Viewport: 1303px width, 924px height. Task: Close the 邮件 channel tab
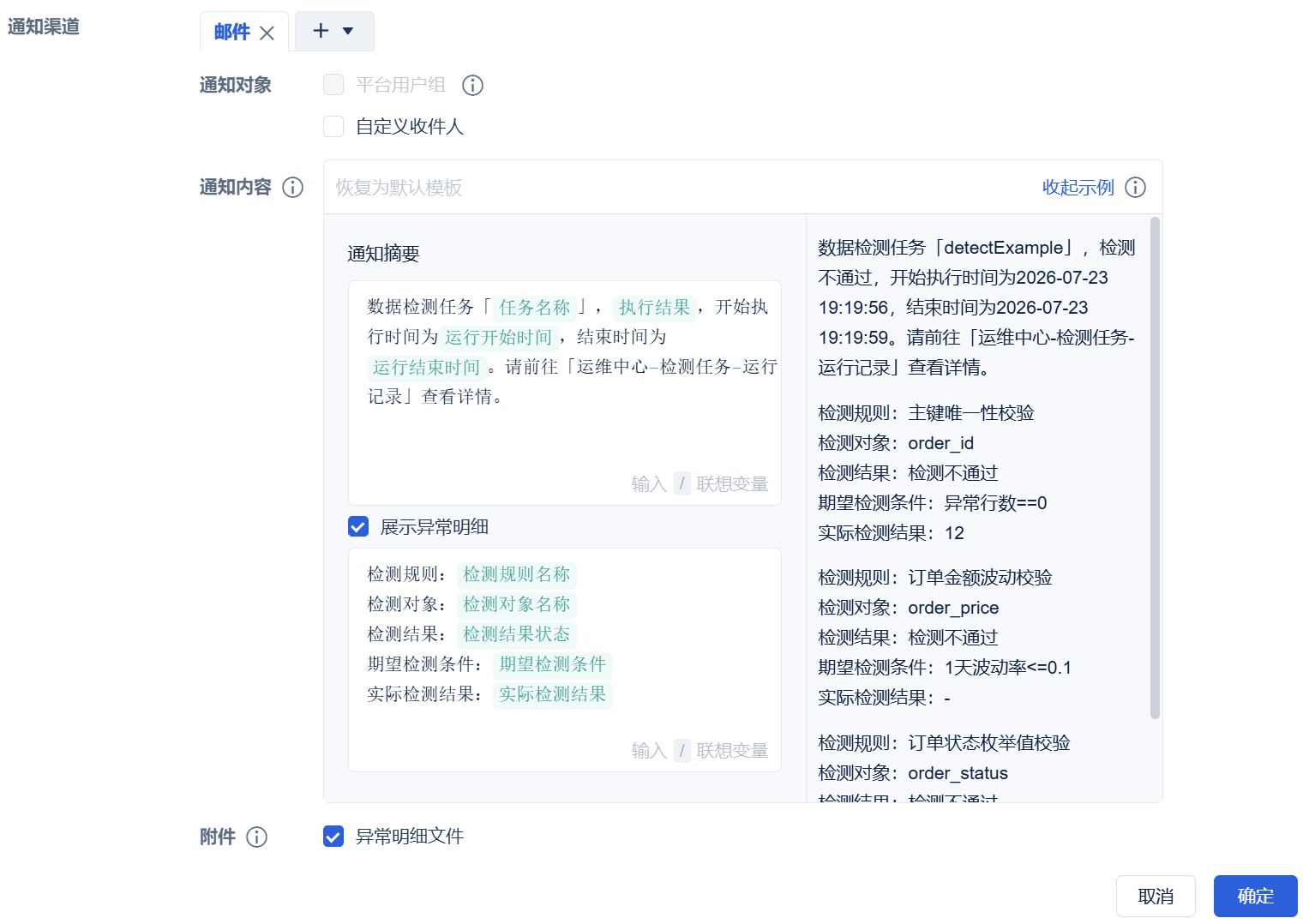(267, 33)
